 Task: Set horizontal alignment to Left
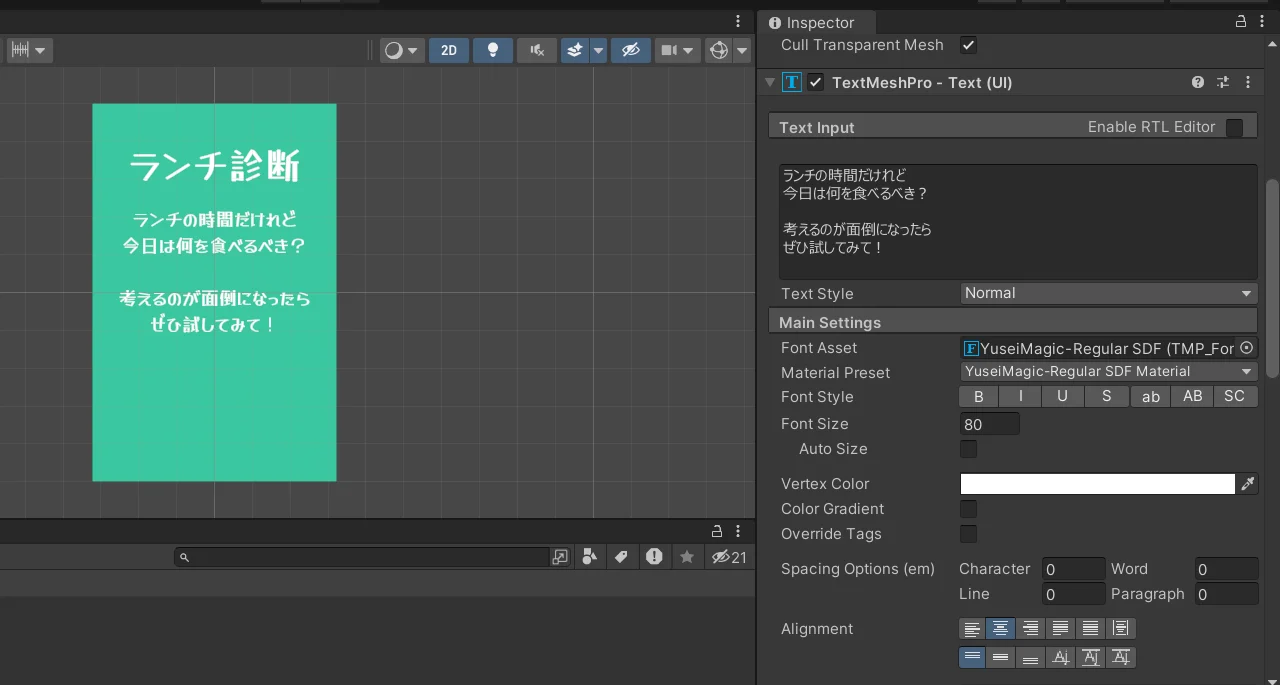[x=972, y=629]
